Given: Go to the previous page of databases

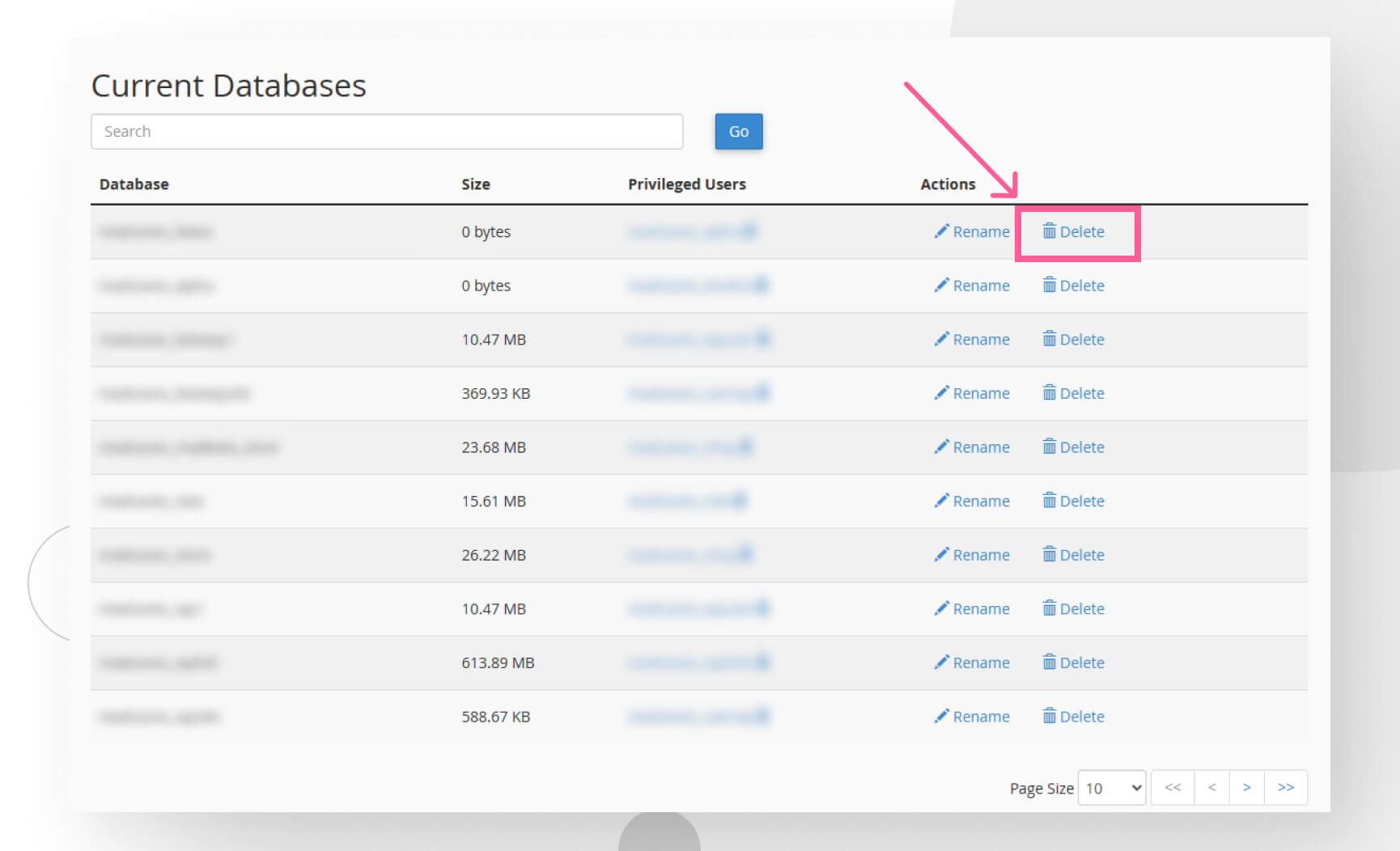Looking at the screenshot, I should pyautogui.click(x=1211, y=788).
